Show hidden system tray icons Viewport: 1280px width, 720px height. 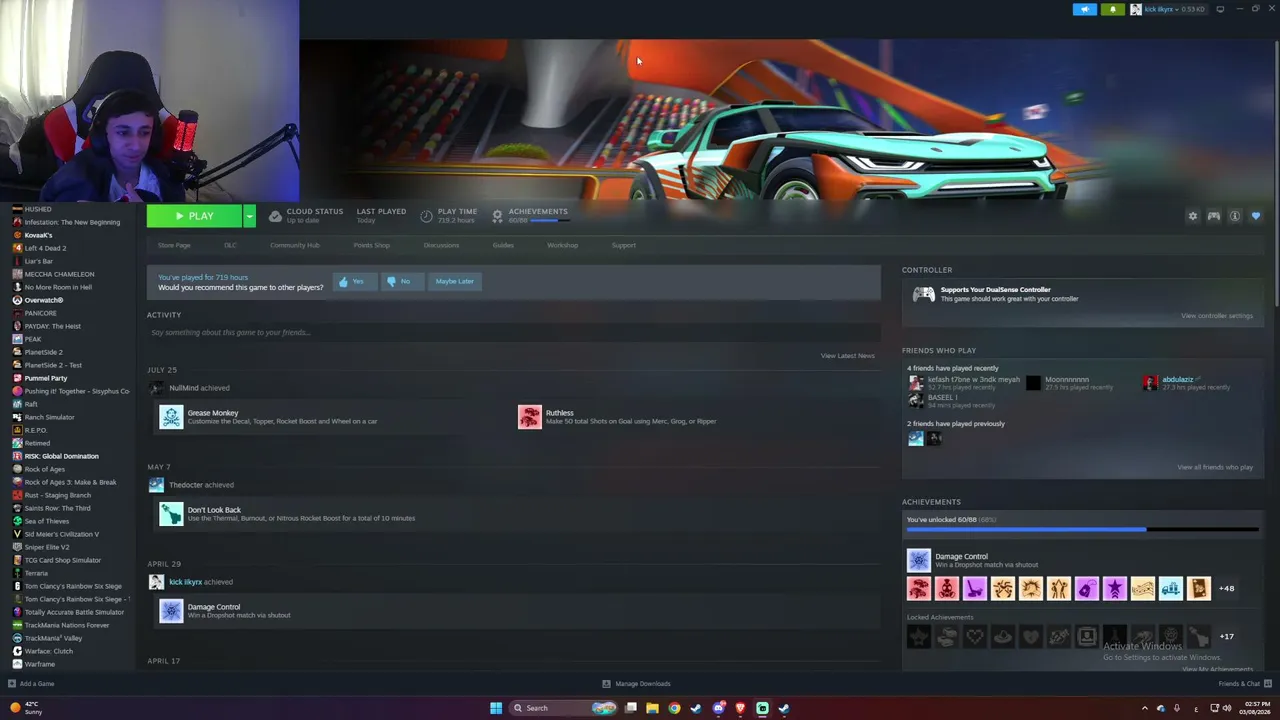tap(1145, 708)
